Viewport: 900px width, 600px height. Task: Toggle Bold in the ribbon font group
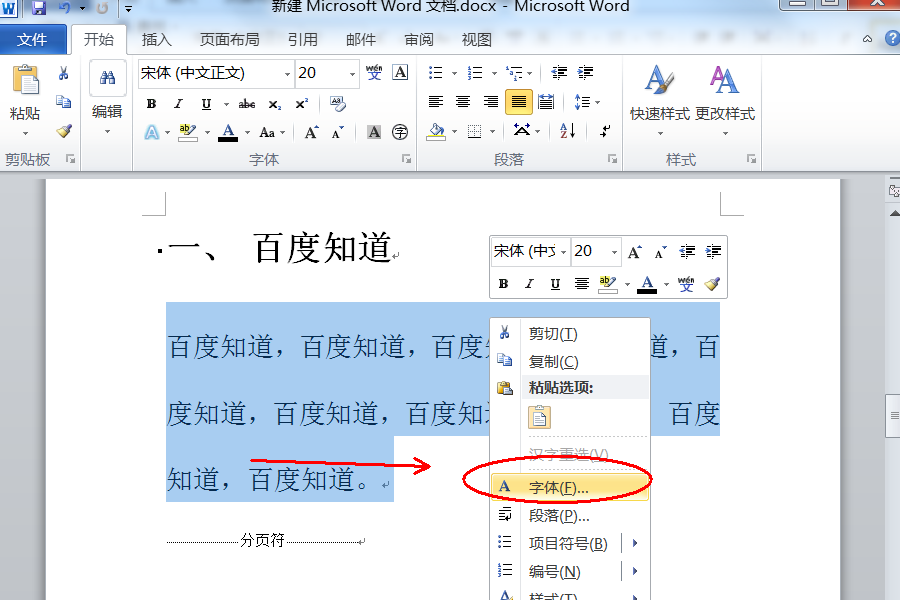(x=152, y=104)
